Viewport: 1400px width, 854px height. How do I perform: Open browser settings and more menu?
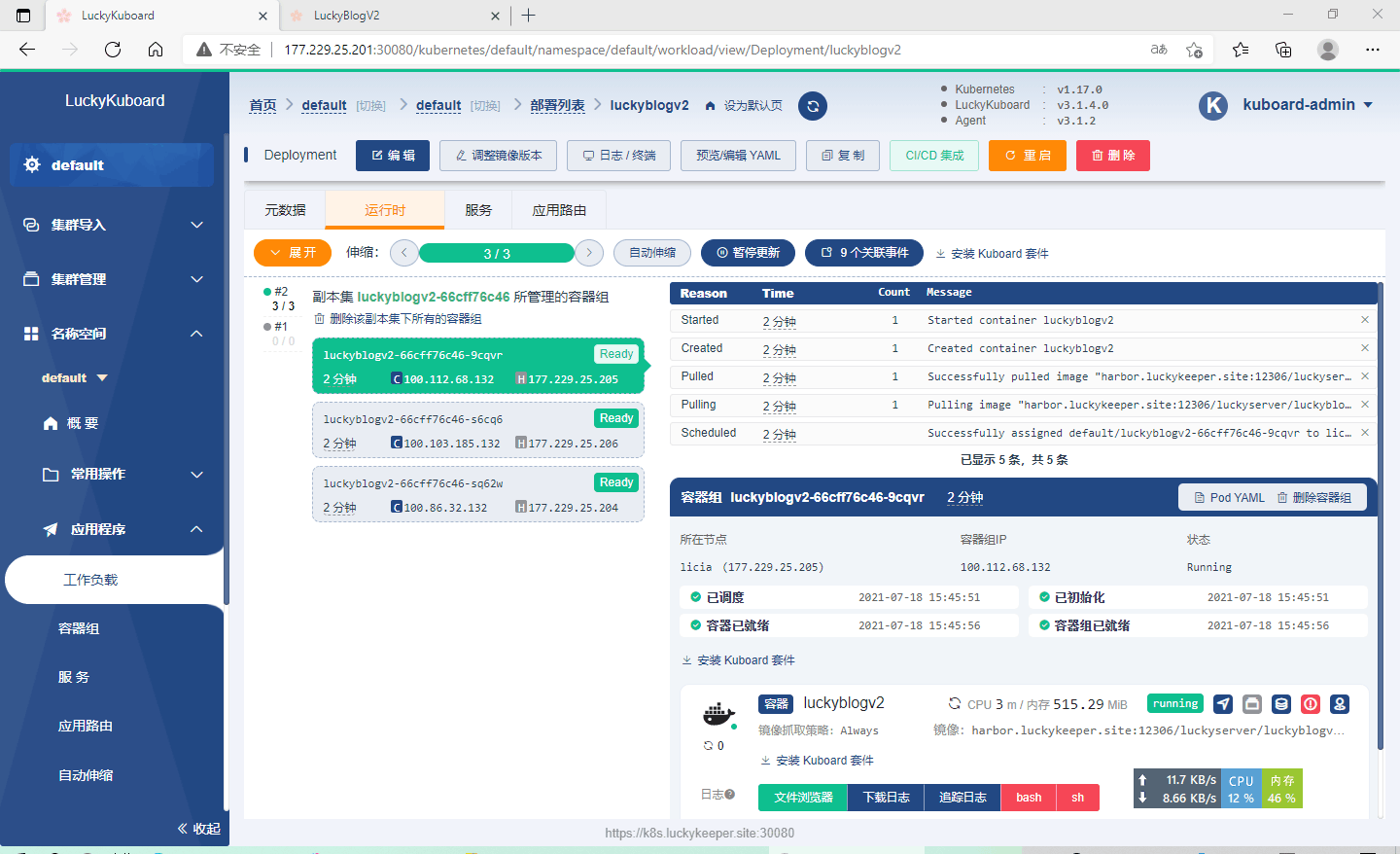click(1373, 50)
